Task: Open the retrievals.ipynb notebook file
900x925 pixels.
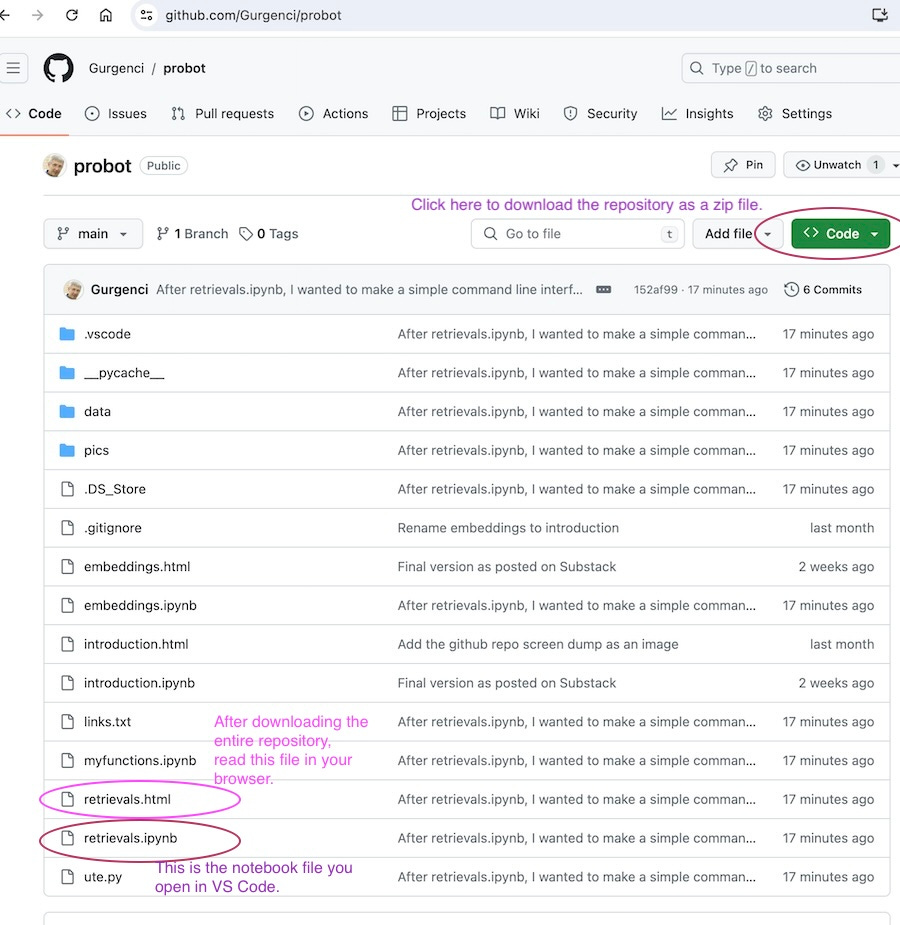Action: (x=130, y=838)
